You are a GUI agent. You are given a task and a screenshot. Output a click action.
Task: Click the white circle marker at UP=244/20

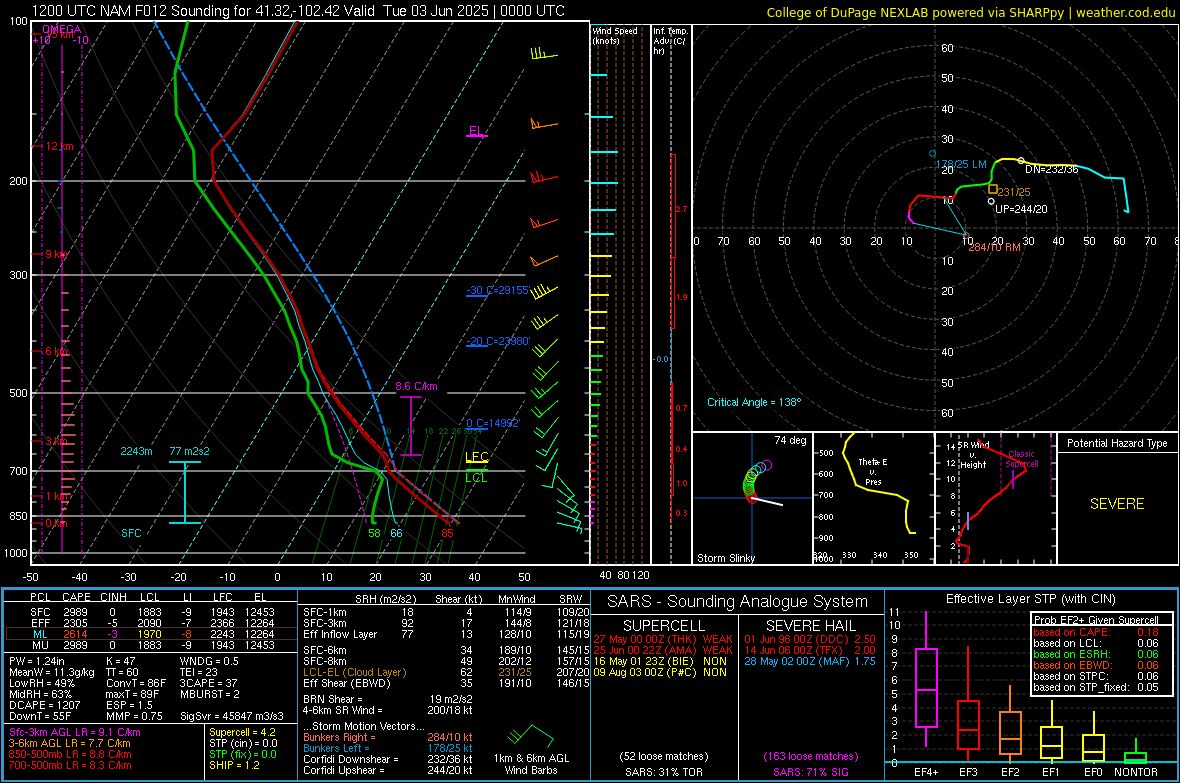(991, 201)
